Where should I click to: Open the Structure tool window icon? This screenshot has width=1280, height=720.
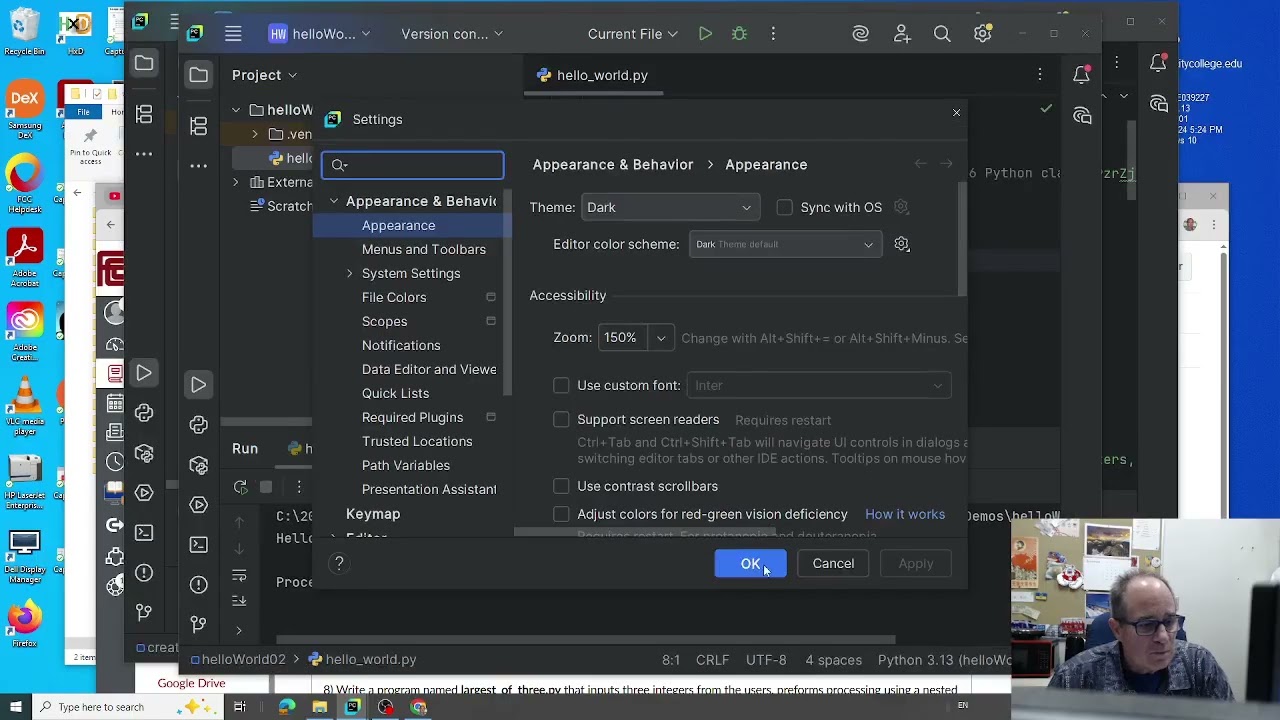pyautogui.click(x=198, y=125)
